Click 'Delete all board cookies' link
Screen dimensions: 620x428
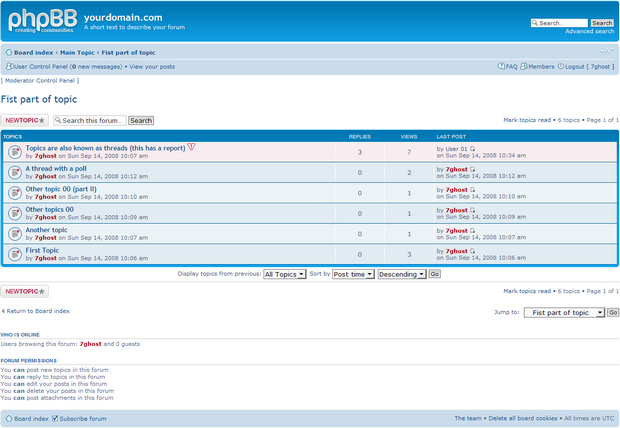point(523,418)
